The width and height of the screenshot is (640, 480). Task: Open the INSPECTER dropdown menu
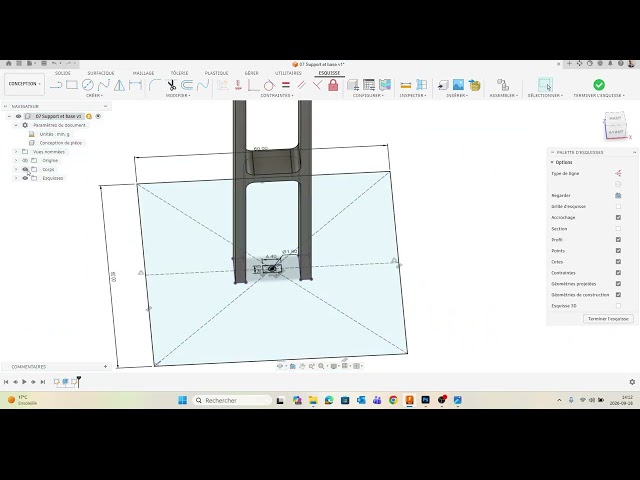[x=413, y=96]
